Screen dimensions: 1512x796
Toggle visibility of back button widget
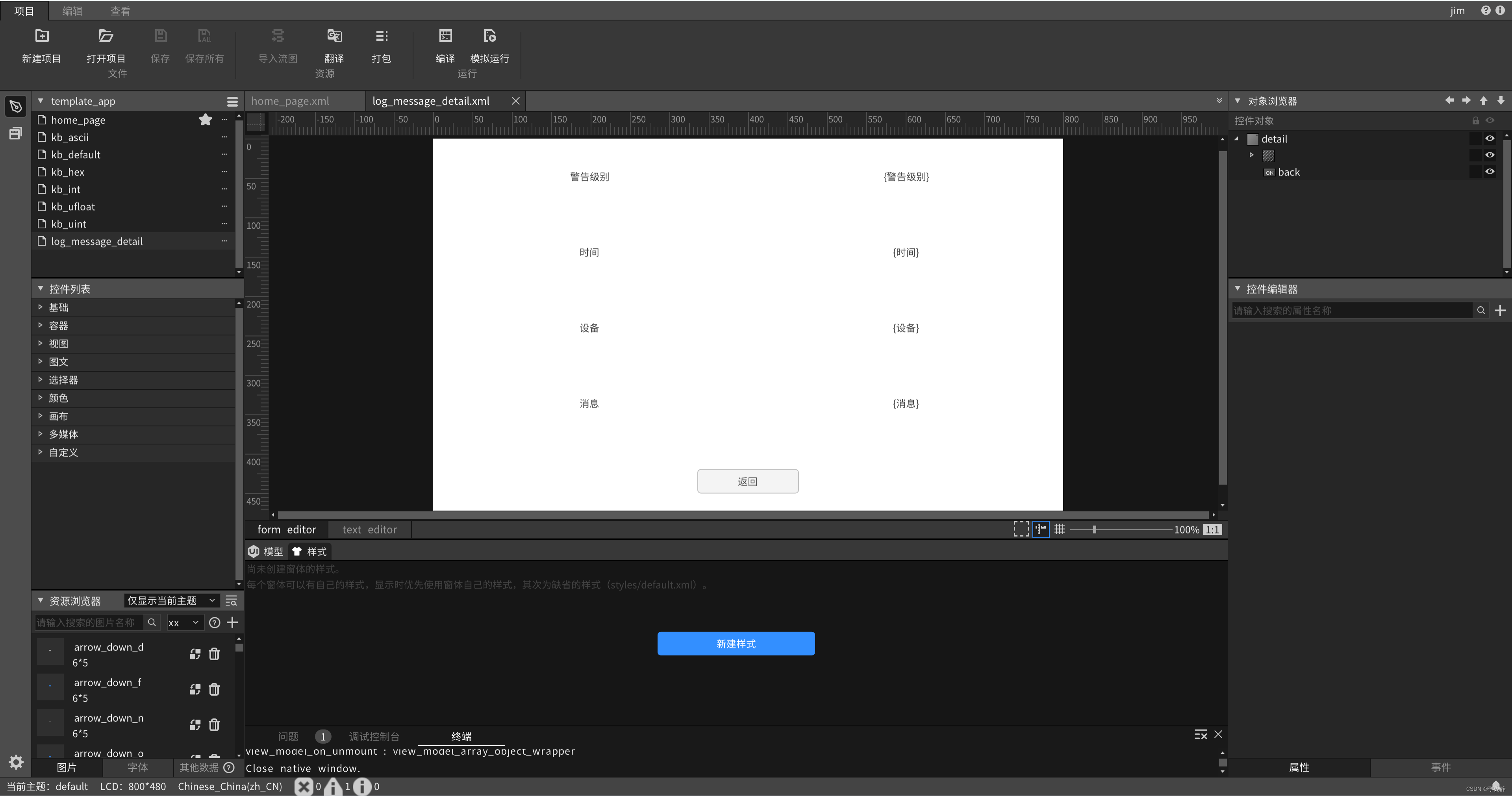pyautogui.click(x=1490, y=171)
